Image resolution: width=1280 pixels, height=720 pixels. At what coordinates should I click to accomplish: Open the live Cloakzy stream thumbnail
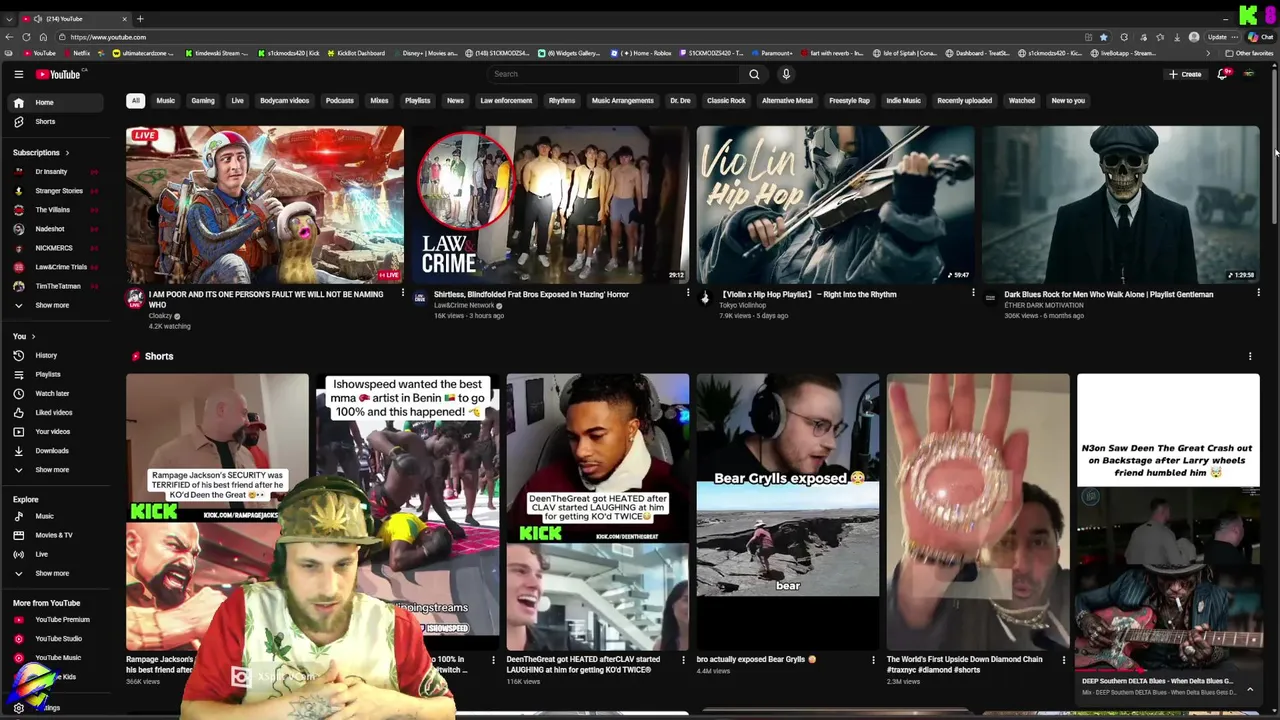[x=265, y=204]
